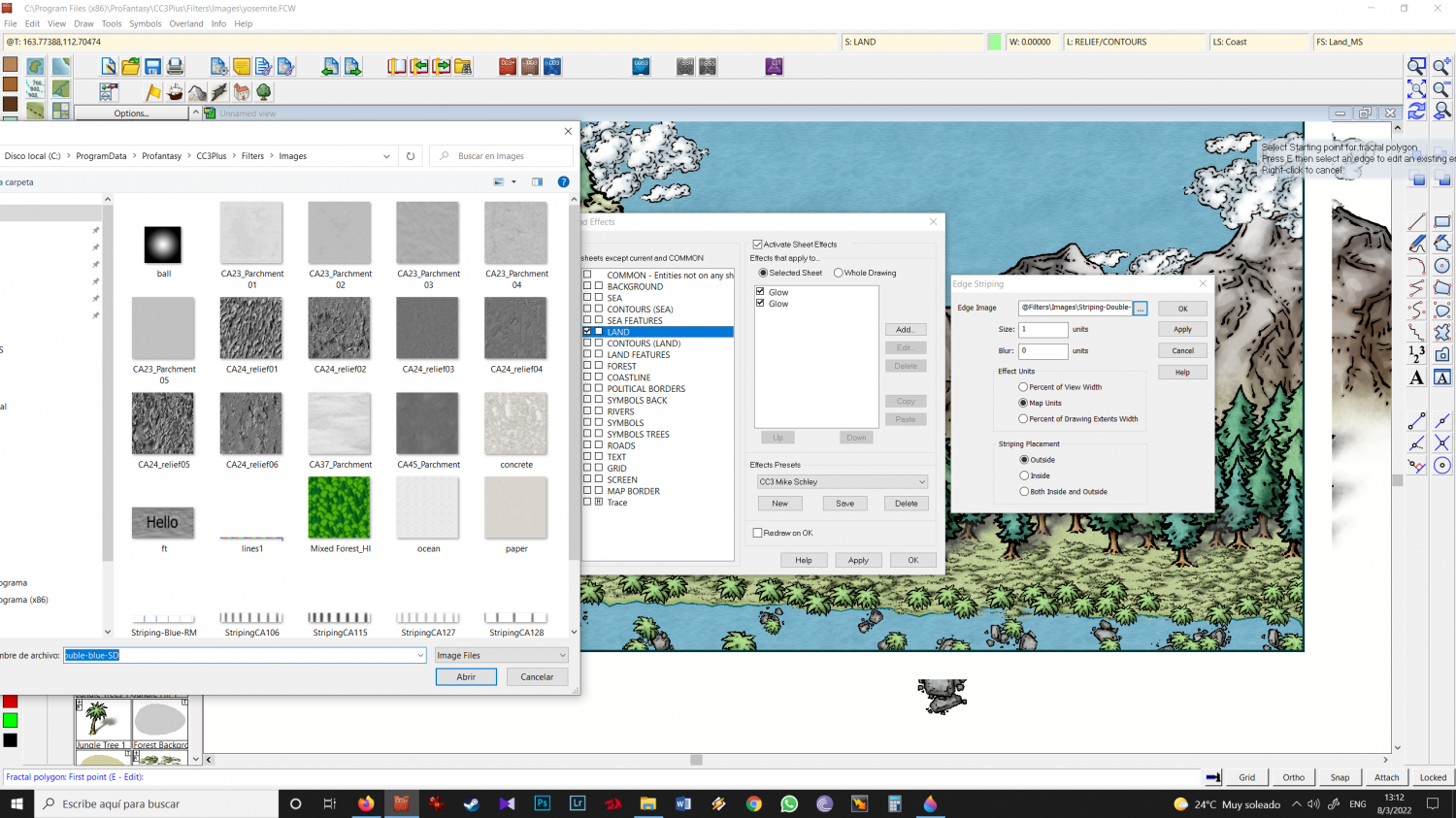Image resolution: width=1456 pixels, height=818 pixels.
Task: Select the Arc drawing tool
Action: (1417, 266)
